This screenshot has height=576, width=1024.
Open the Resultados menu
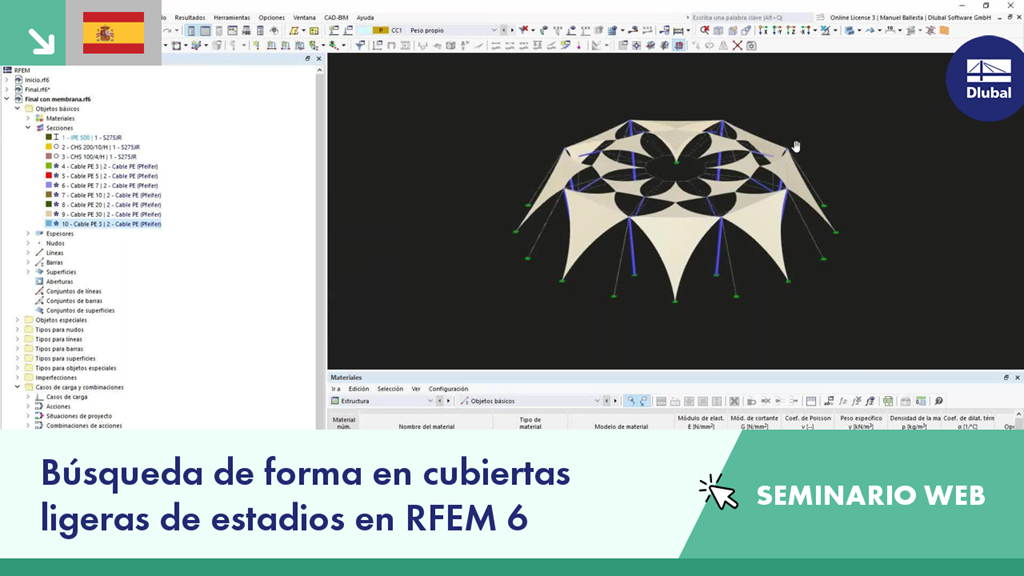190,18
